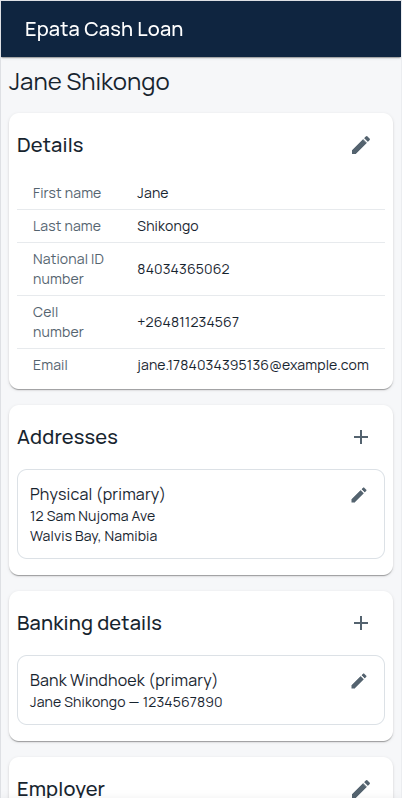Viewport: 402px width, 798px height.
Task: Add a new address with plus icon
Action: [361, 437]
